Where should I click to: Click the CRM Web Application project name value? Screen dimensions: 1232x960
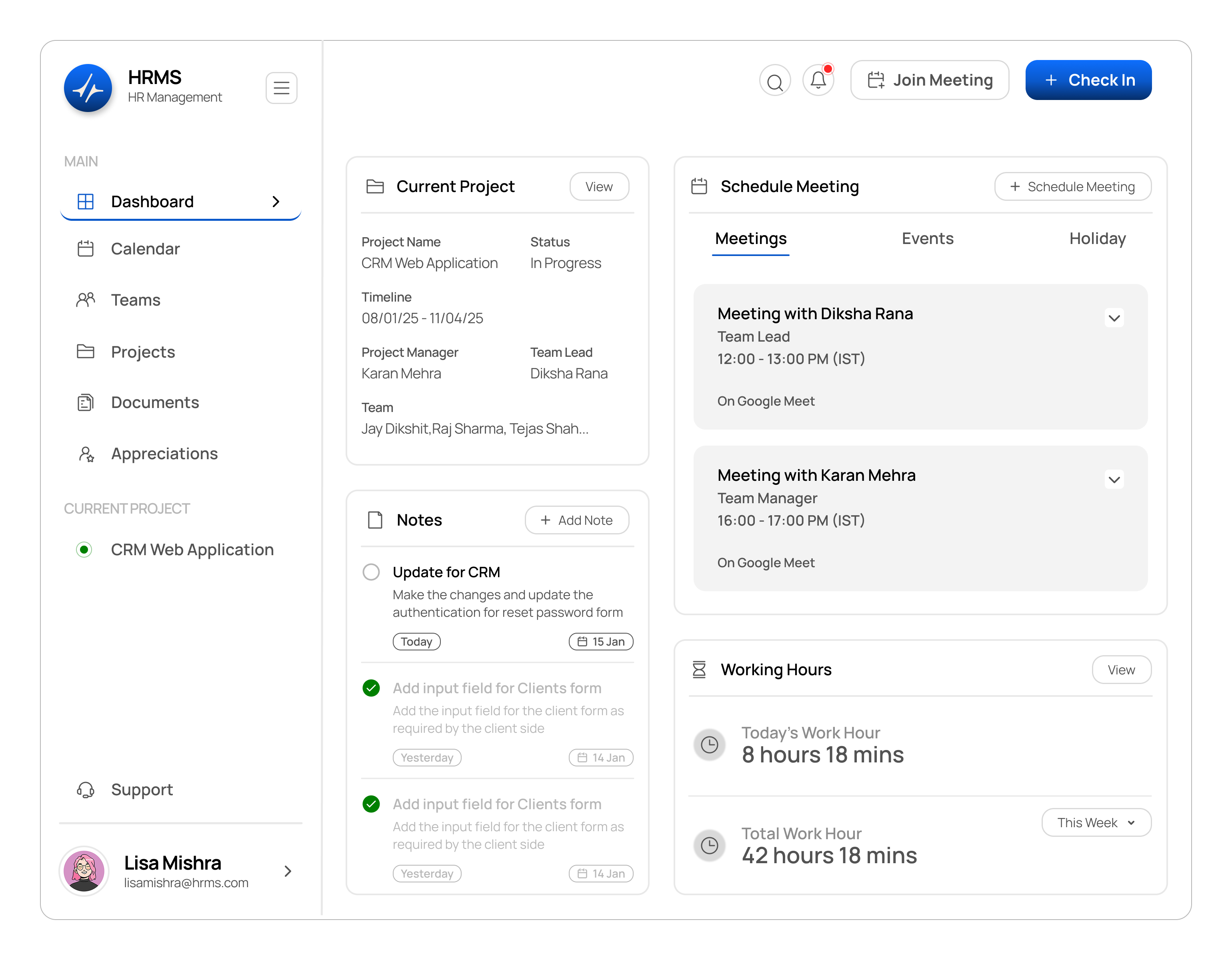(429, 264)
